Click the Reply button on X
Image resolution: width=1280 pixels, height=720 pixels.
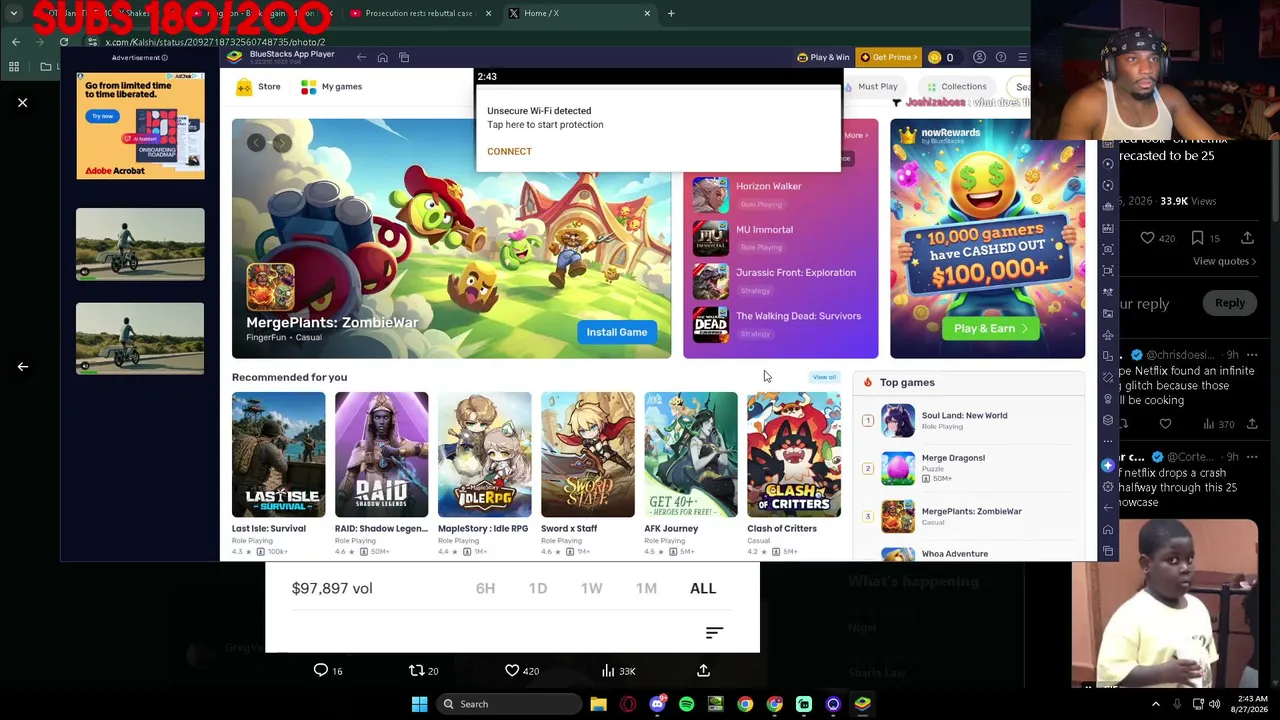1230,304
